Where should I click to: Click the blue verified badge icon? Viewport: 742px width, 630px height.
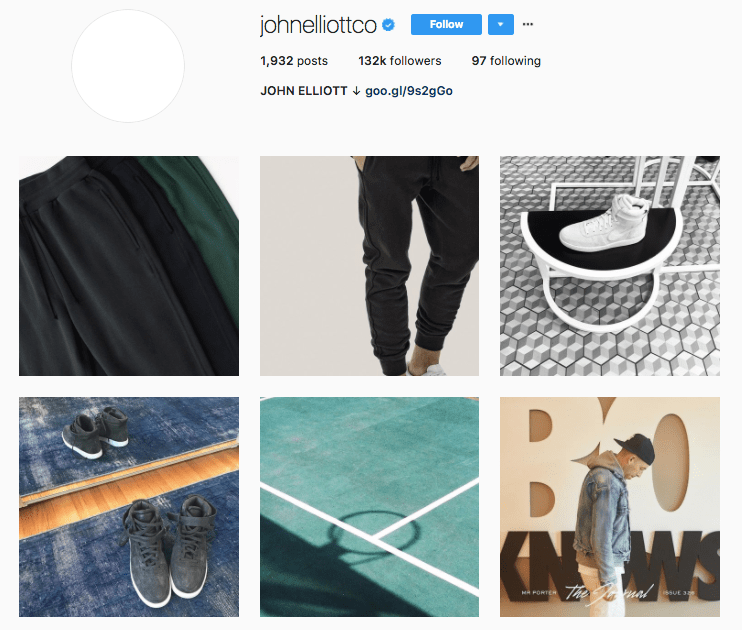coord(389,25)
